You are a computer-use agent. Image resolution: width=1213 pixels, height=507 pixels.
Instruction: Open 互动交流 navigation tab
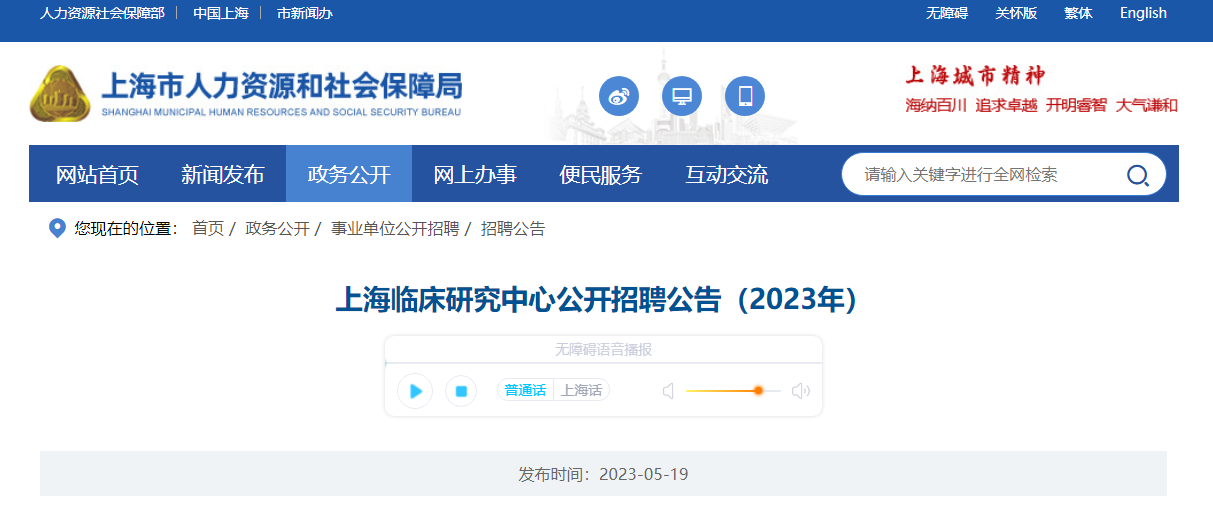[727, 174]
